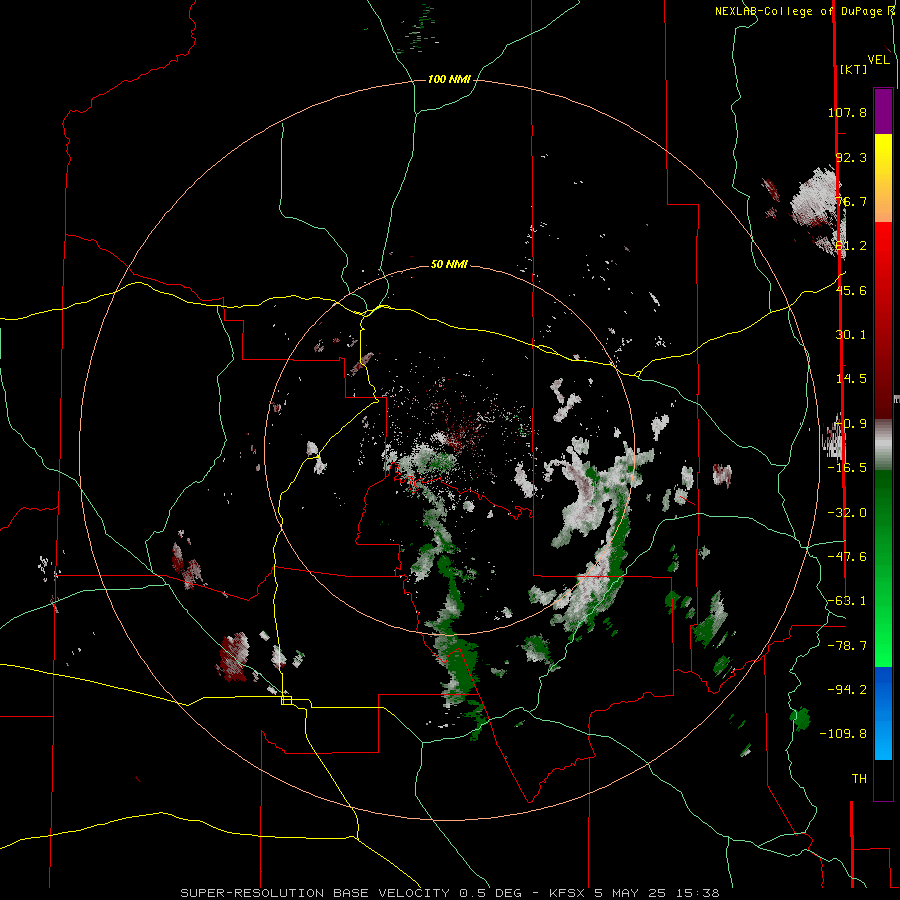Click the -32.0 velocity scale value
This screenshot has width=900, height=900.
(847, 513)
